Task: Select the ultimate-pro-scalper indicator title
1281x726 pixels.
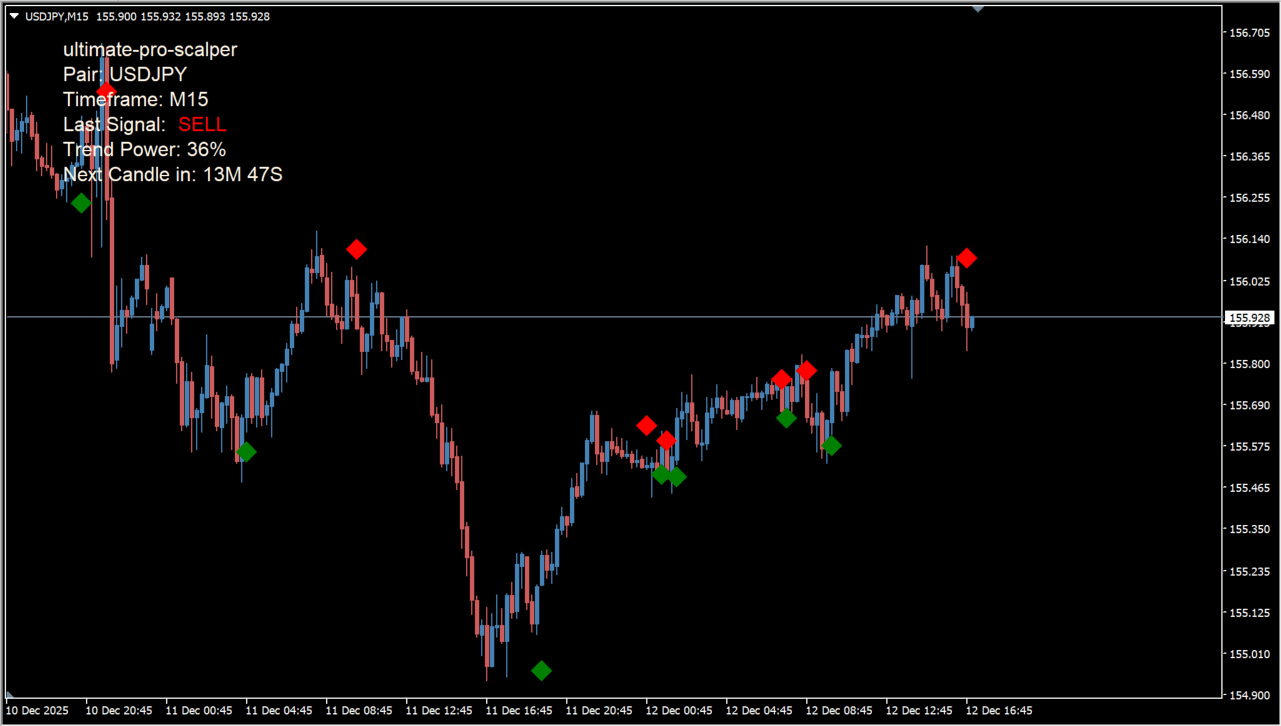Action: pyautogui.click(x=150, y=49)
